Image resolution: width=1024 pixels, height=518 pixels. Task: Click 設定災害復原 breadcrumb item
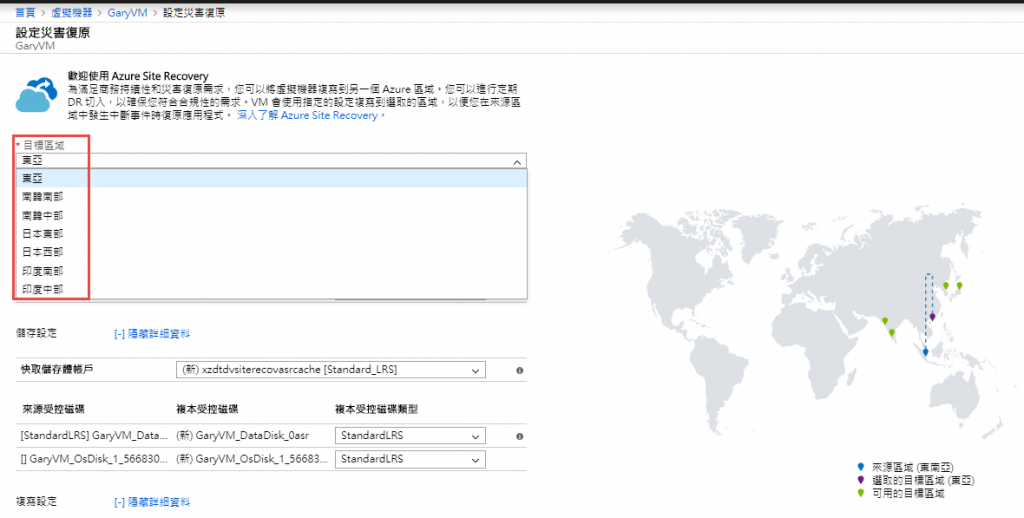(x=194, y=12)
